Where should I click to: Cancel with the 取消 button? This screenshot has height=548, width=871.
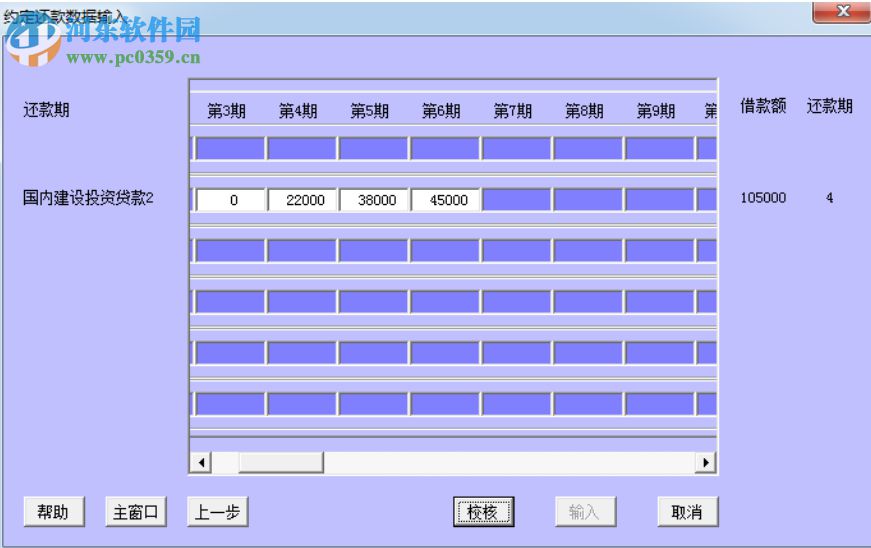click(687, 511)
